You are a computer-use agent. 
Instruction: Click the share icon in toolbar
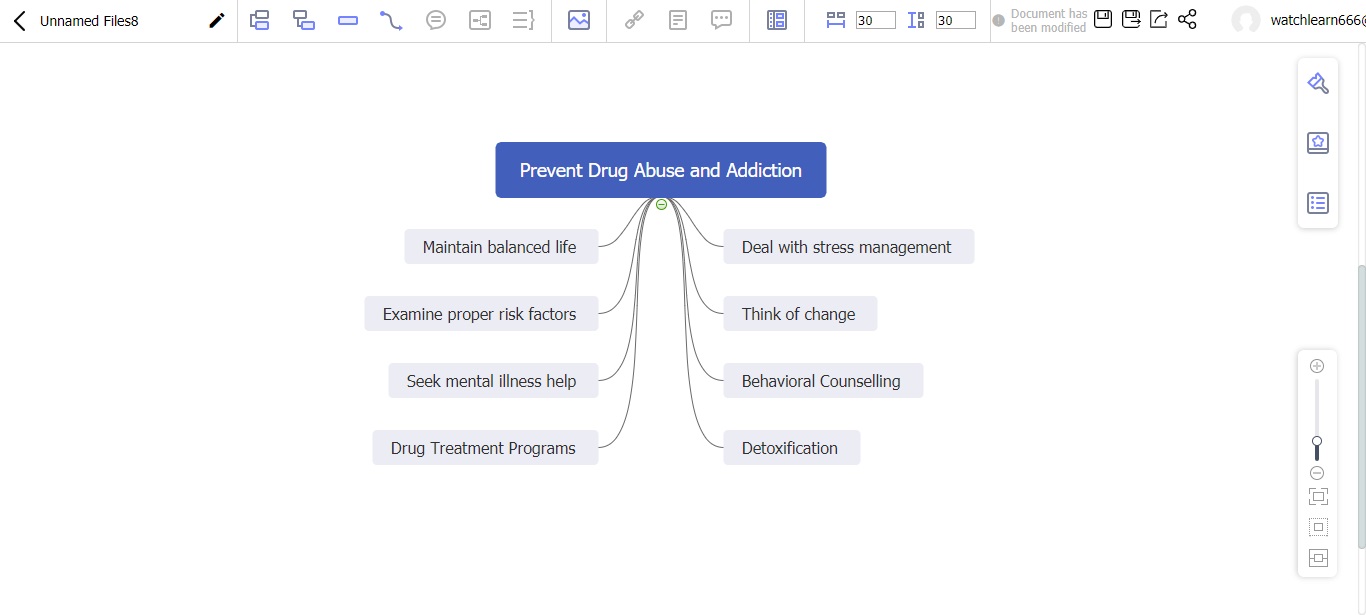pos(1187,20)
